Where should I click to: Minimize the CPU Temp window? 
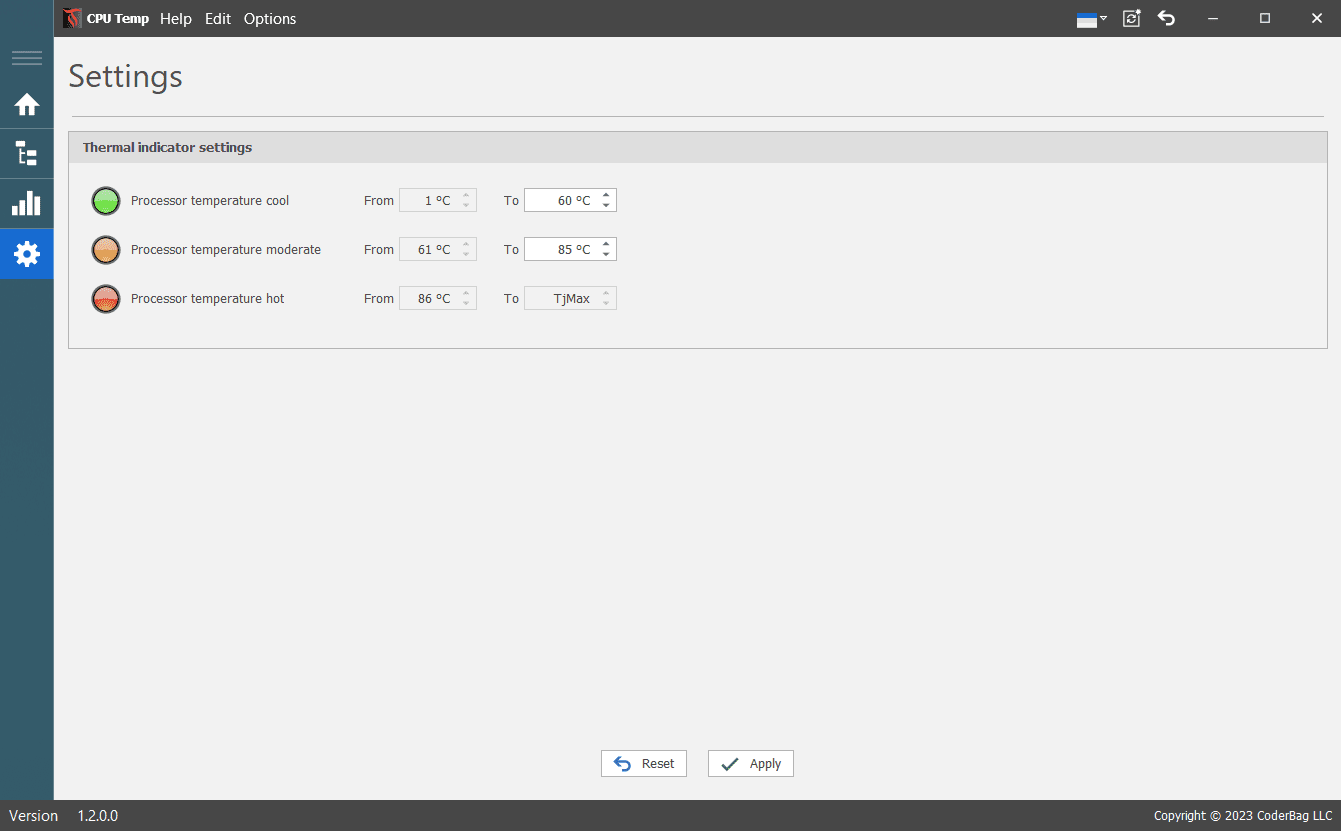click(x=1213, y=18)
